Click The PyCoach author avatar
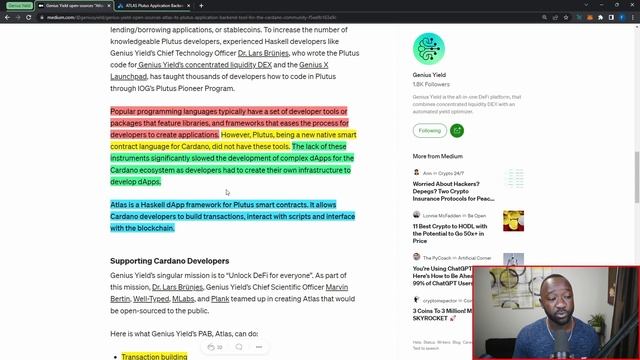Image resolution: width=640 pixels, height=360 pixels. pos(416,257)
